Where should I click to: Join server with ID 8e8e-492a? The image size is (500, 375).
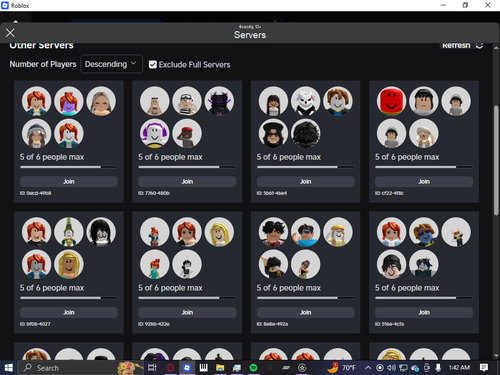tap(305, 312)
